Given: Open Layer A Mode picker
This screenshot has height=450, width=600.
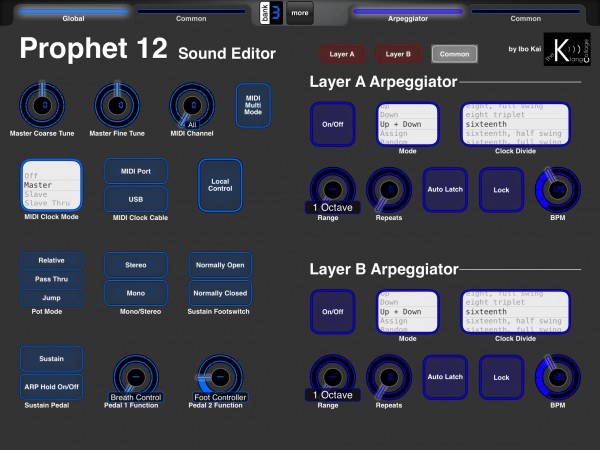Looking at the screenshot, I should [408, 124].
